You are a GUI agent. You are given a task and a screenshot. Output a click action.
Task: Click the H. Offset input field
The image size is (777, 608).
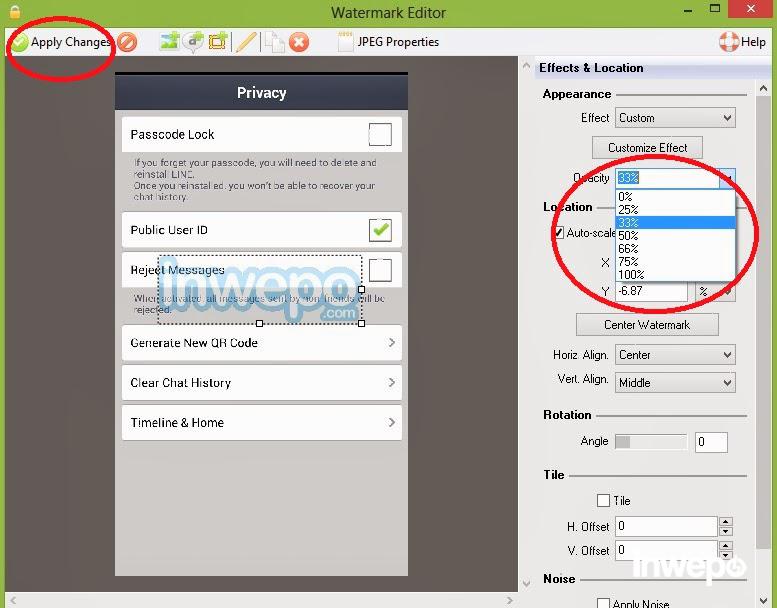[666, 526]
